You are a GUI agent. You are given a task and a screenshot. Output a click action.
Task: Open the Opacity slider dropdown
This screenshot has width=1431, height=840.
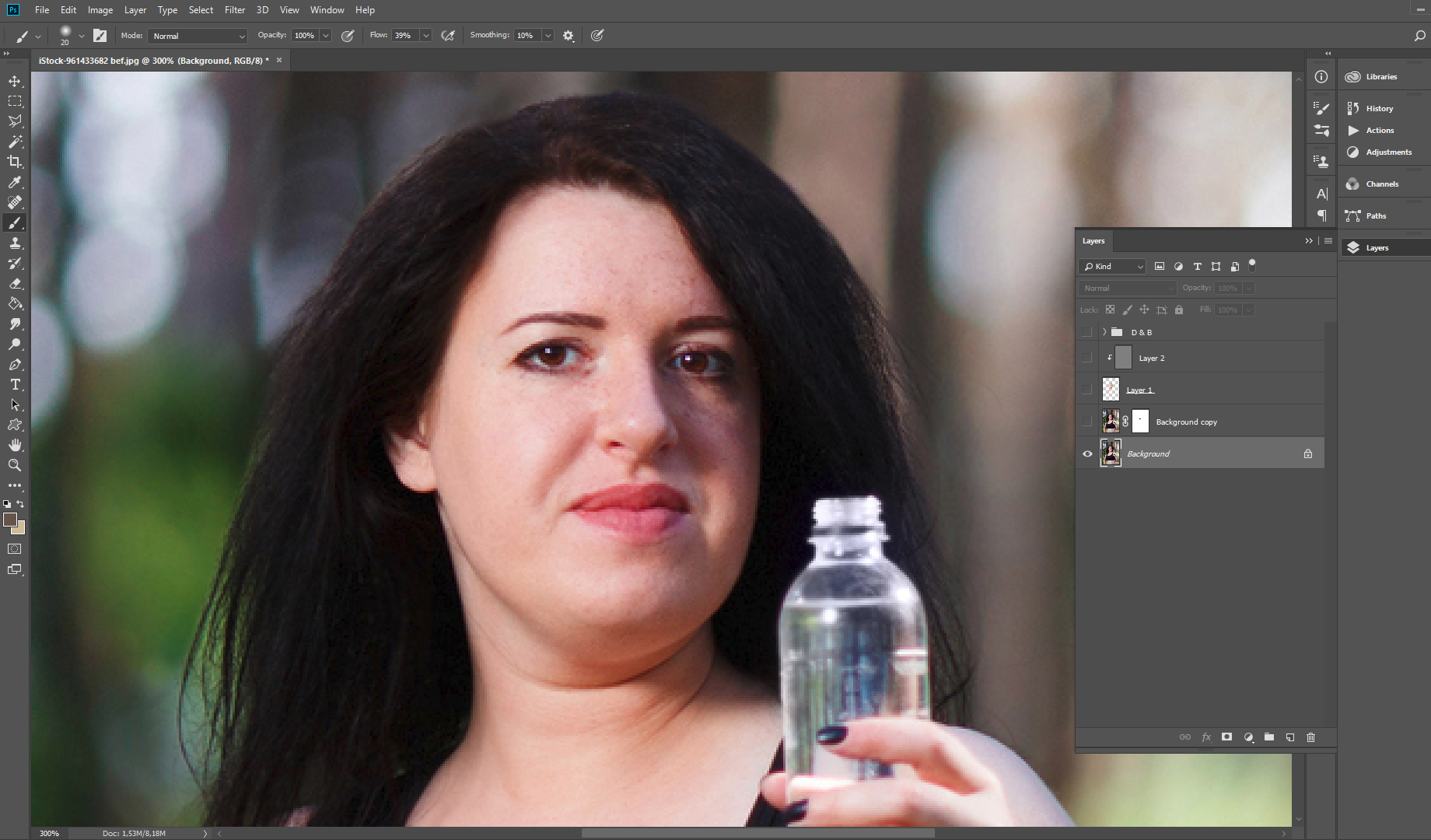326,36
